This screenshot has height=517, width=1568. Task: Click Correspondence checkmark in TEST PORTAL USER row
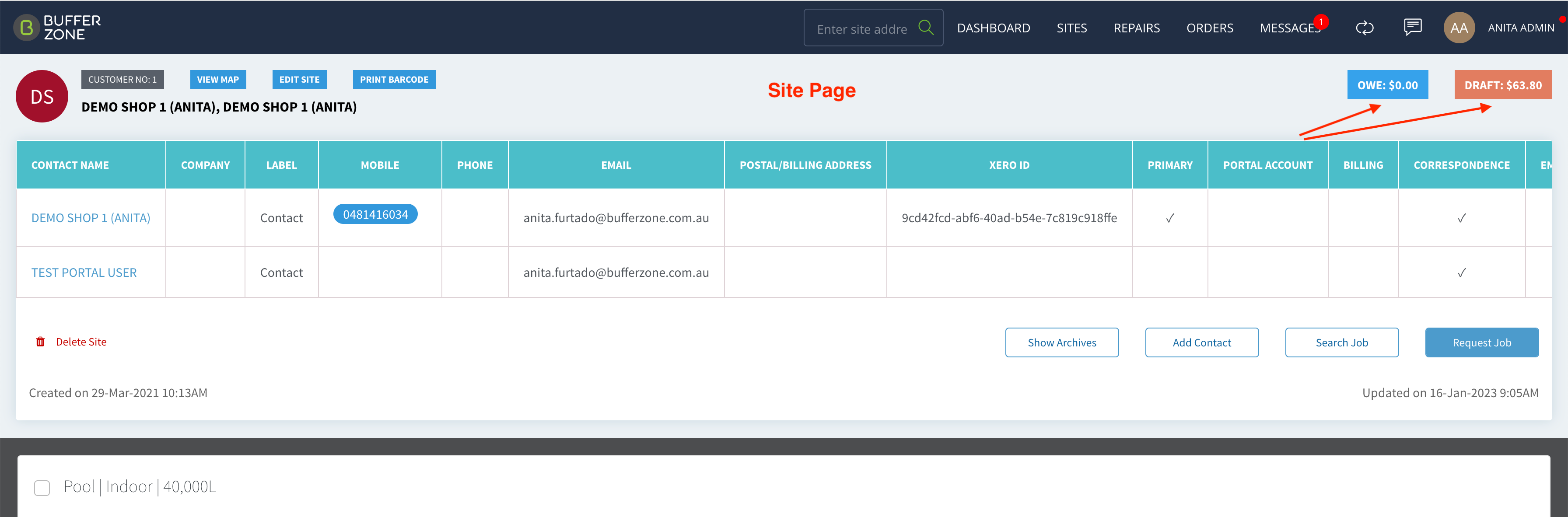point(1462,272)
